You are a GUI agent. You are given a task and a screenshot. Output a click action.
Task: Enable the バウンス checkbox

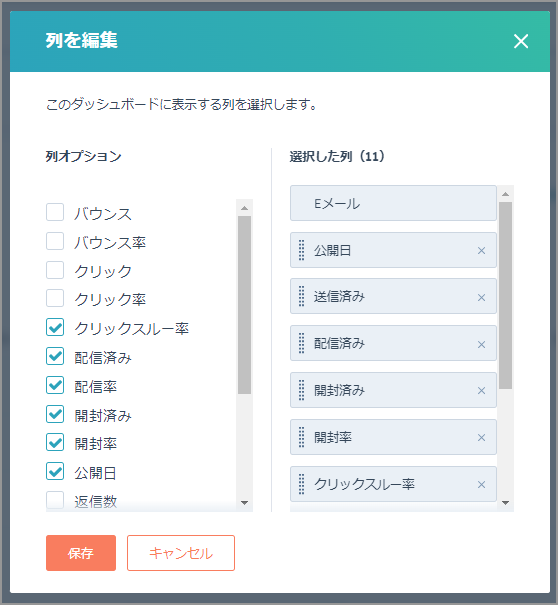tap(55, 212)
